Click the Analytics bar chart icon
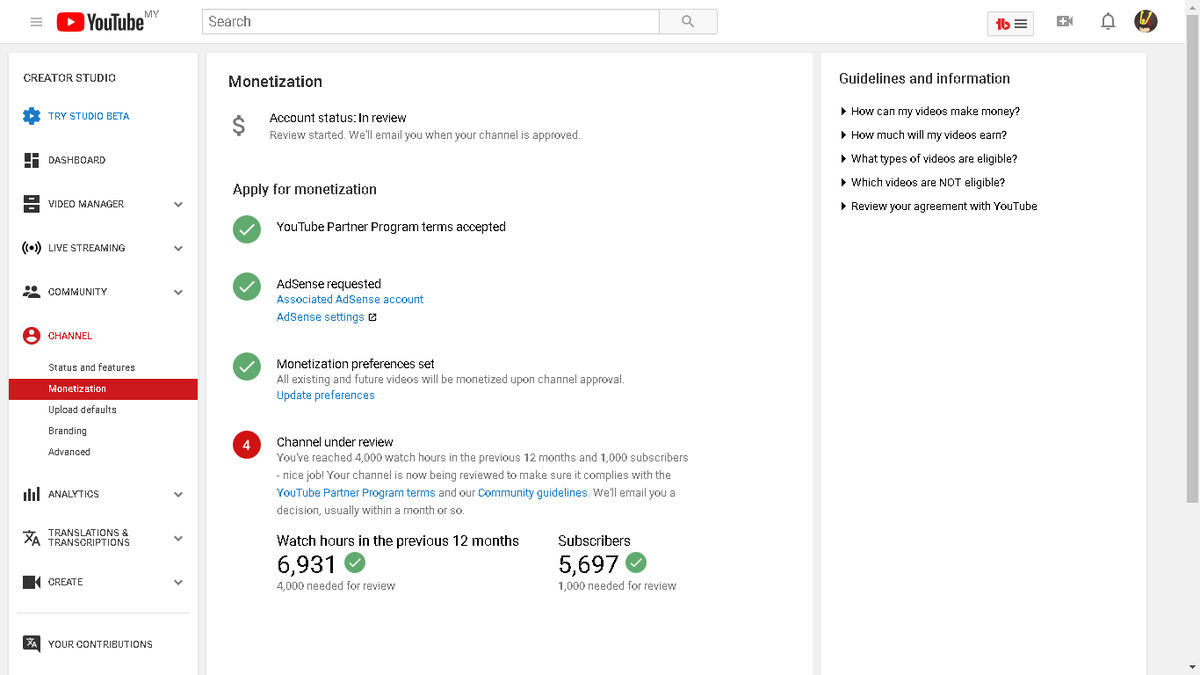The height and width of the screenshot is (675, 1200). click(31, 494)
